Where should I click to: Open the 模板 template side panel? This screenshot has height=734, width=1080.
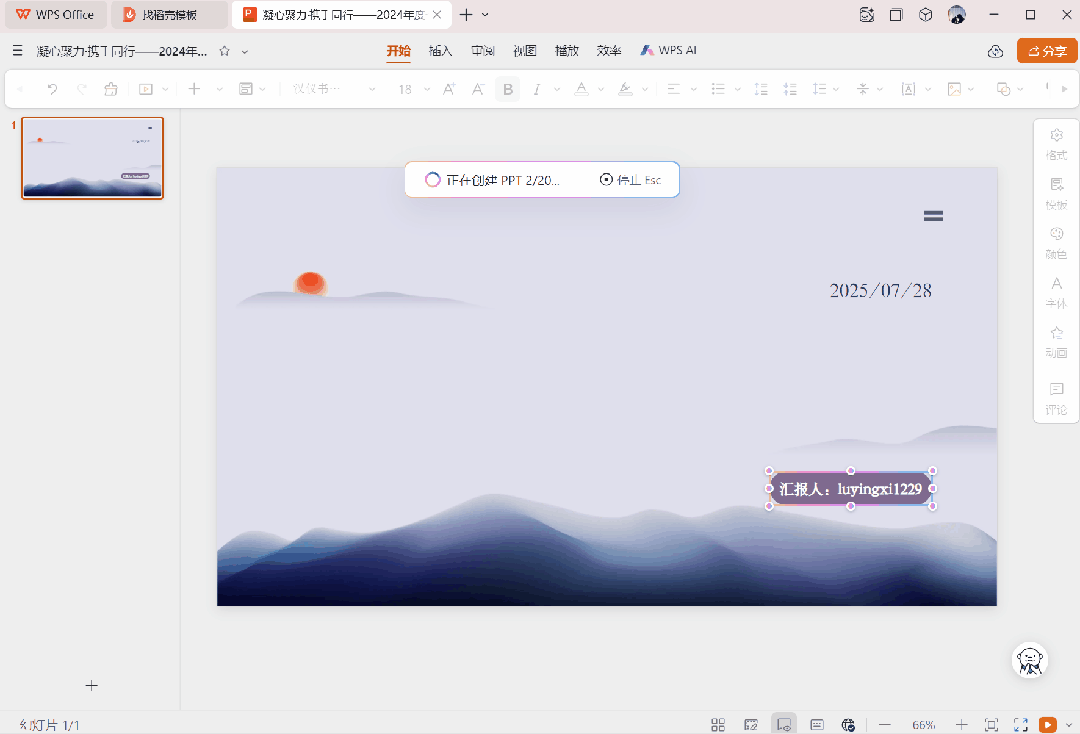click(1056, 193)
